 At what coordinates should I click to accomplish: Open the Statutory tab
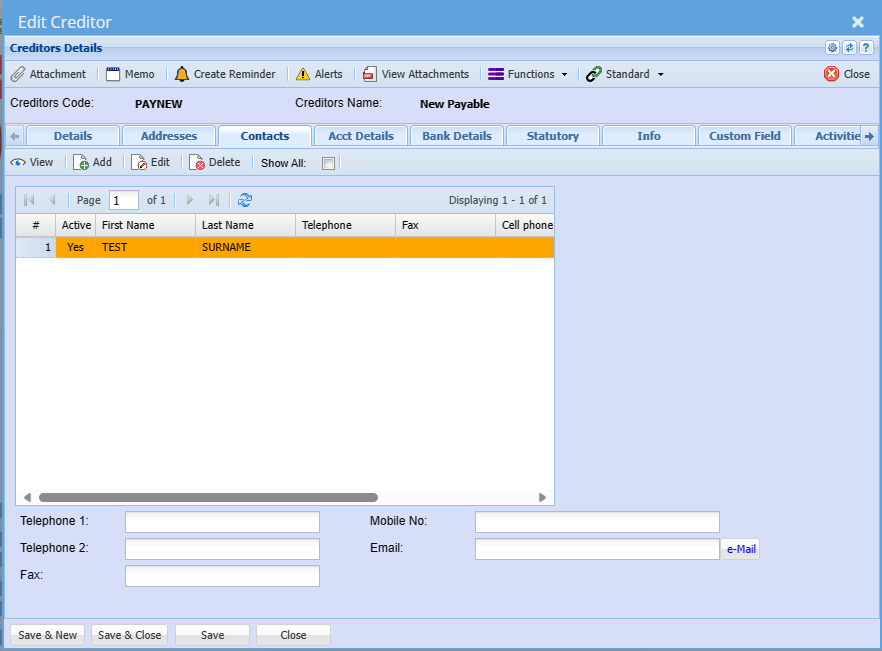tap(552, 136)
